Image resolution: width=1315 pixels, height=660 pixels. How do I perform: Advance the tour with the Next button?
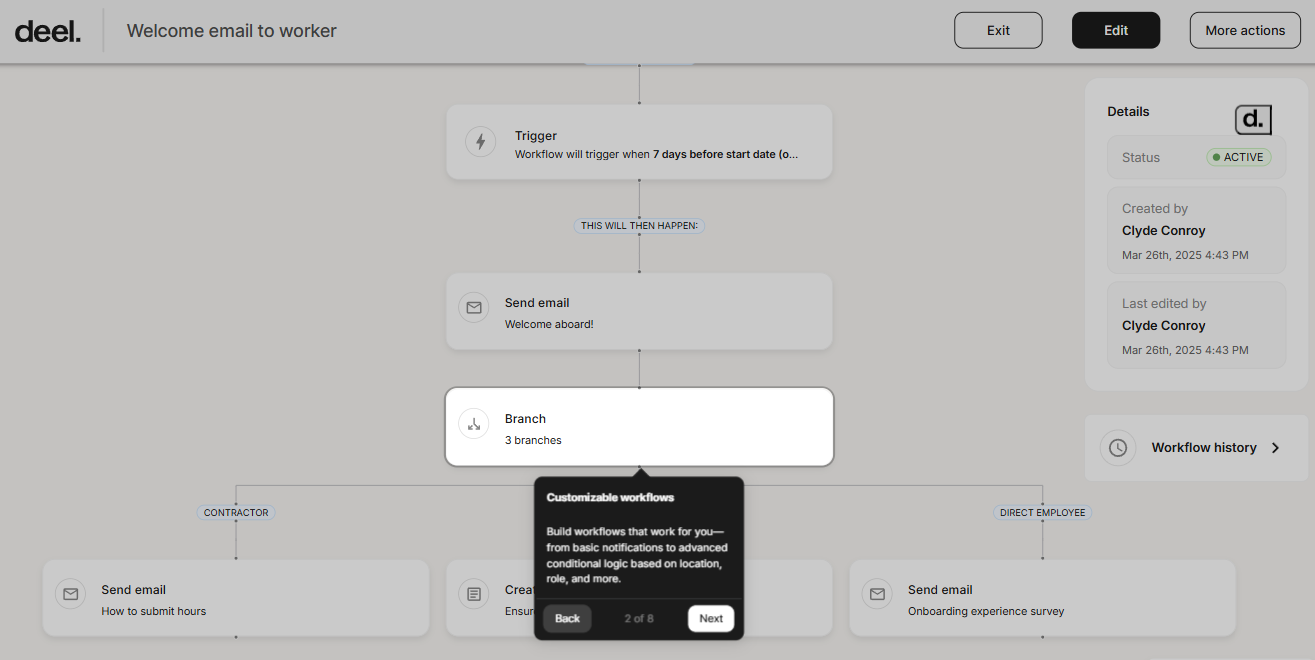click(710, 618)
